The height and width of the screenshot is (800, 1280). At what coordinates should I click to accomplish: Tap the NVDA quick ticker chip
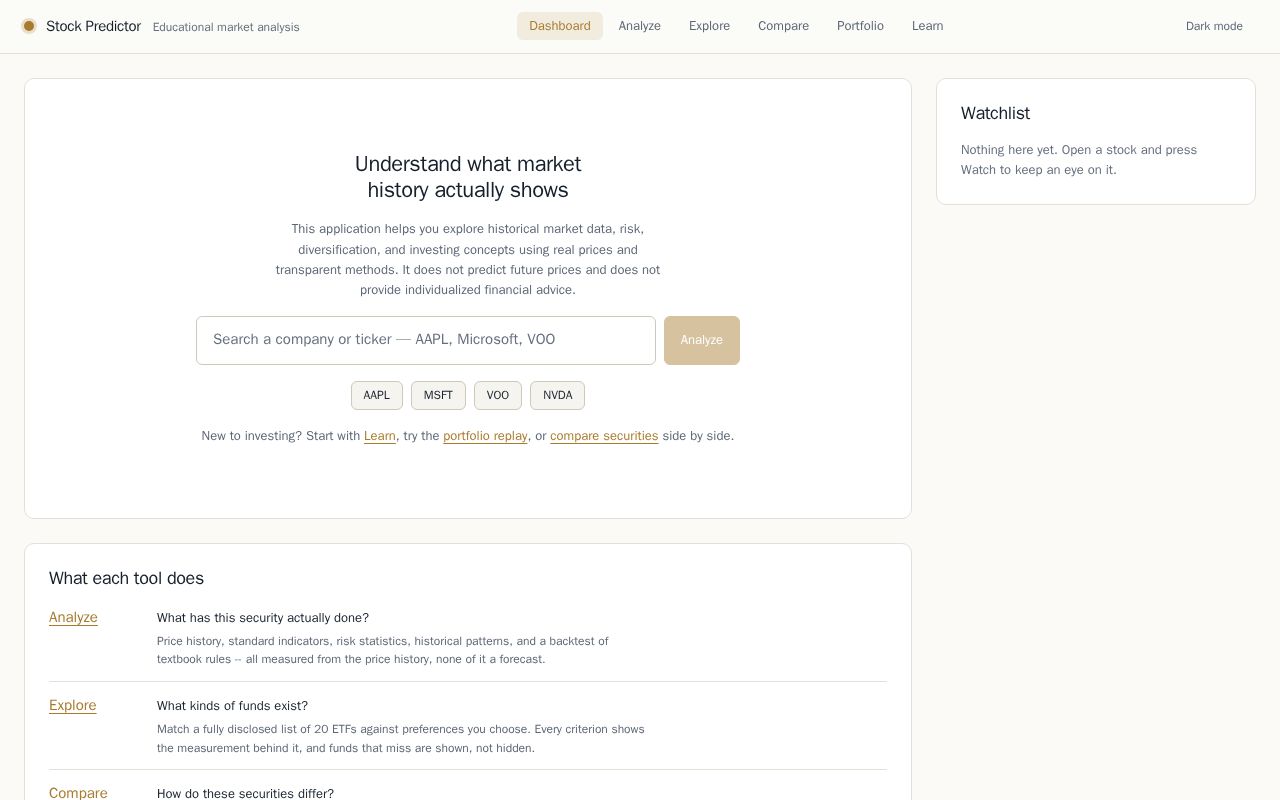pos(557,395)
